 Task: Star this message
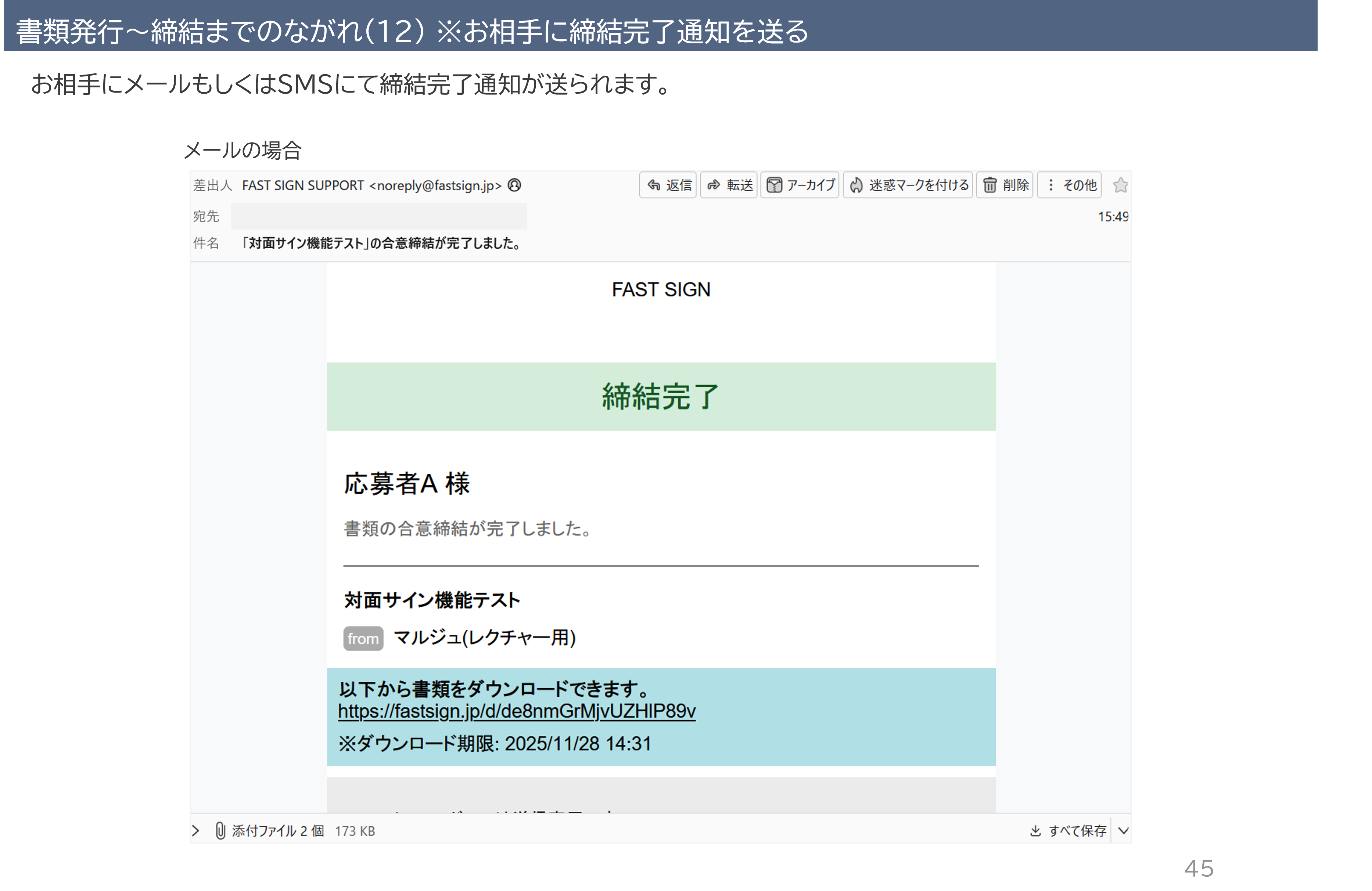pos(1120,185)
